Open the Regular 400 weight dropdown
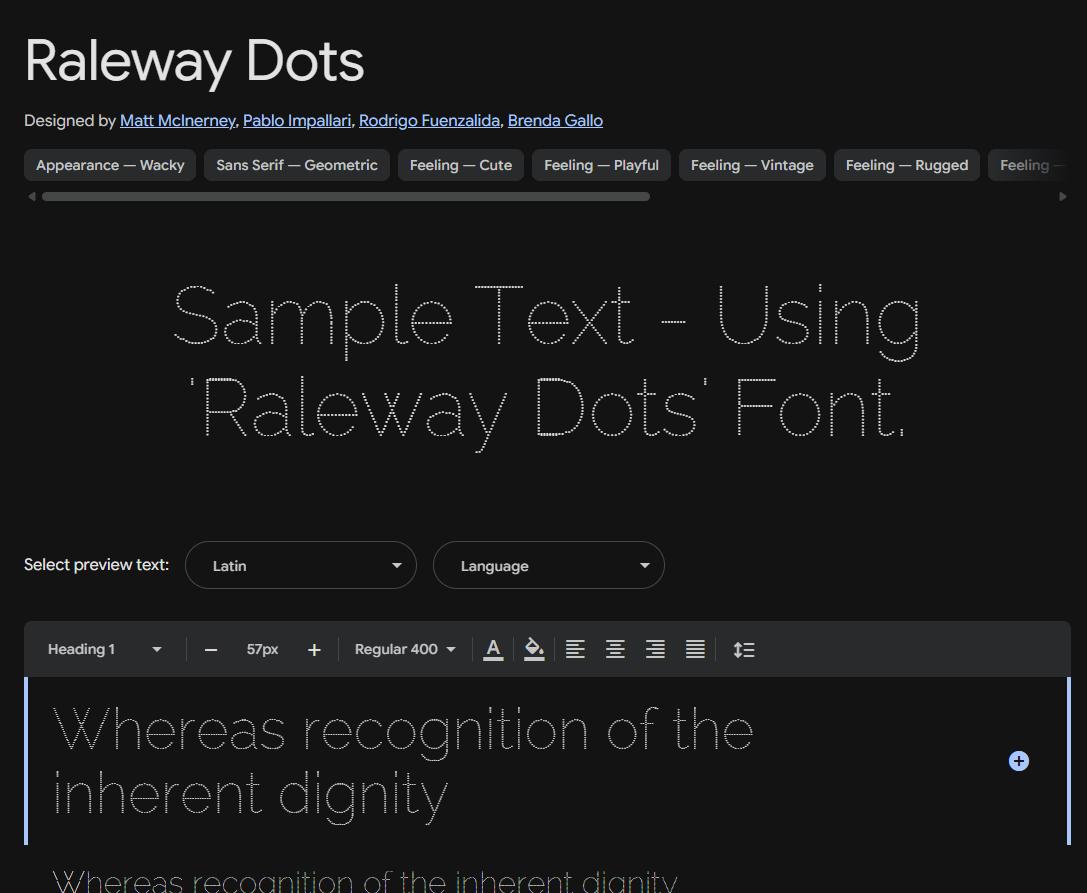Viewport: 1087px width, 893px height. coord(405,650)
